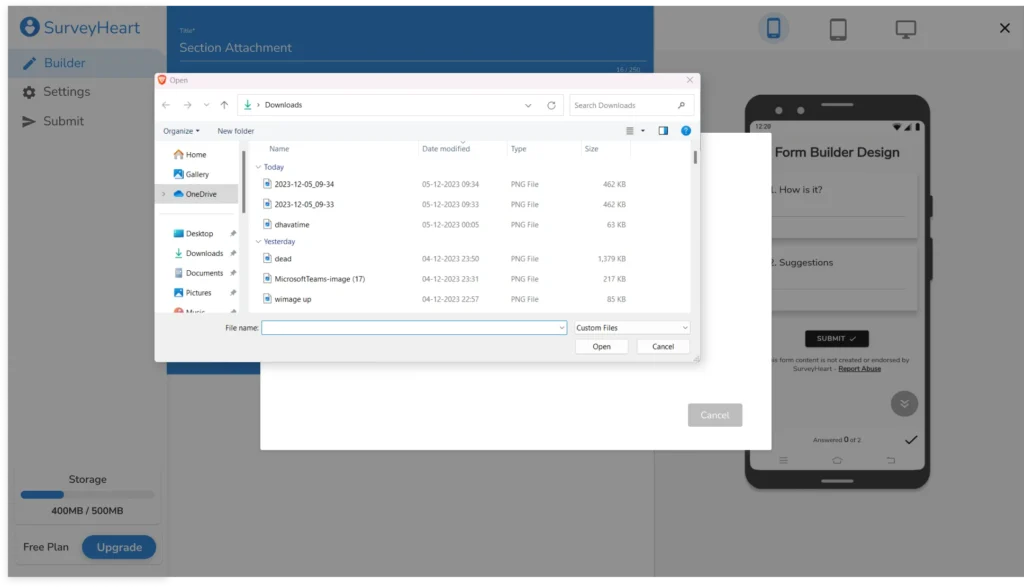Toggle the preview pane icon
Viewport: 1024px width, 587px height.
[x=663, y=131]
